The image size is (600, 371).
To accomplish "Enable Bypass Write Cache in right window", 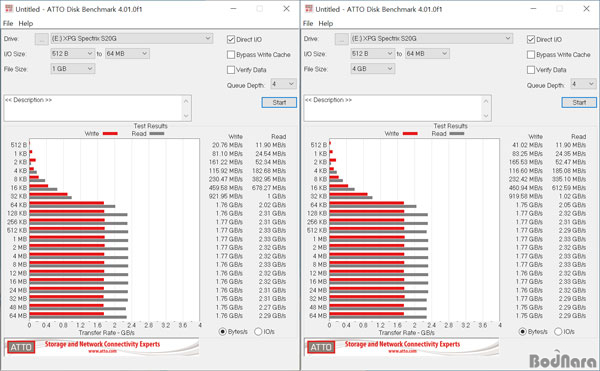I will click(x=531, y=55).
